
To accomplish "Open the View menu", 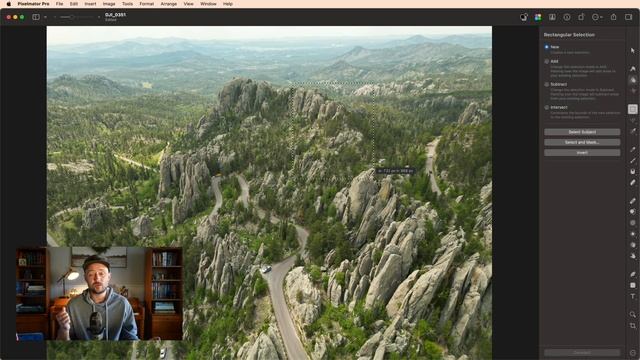I will coord(189,4).
